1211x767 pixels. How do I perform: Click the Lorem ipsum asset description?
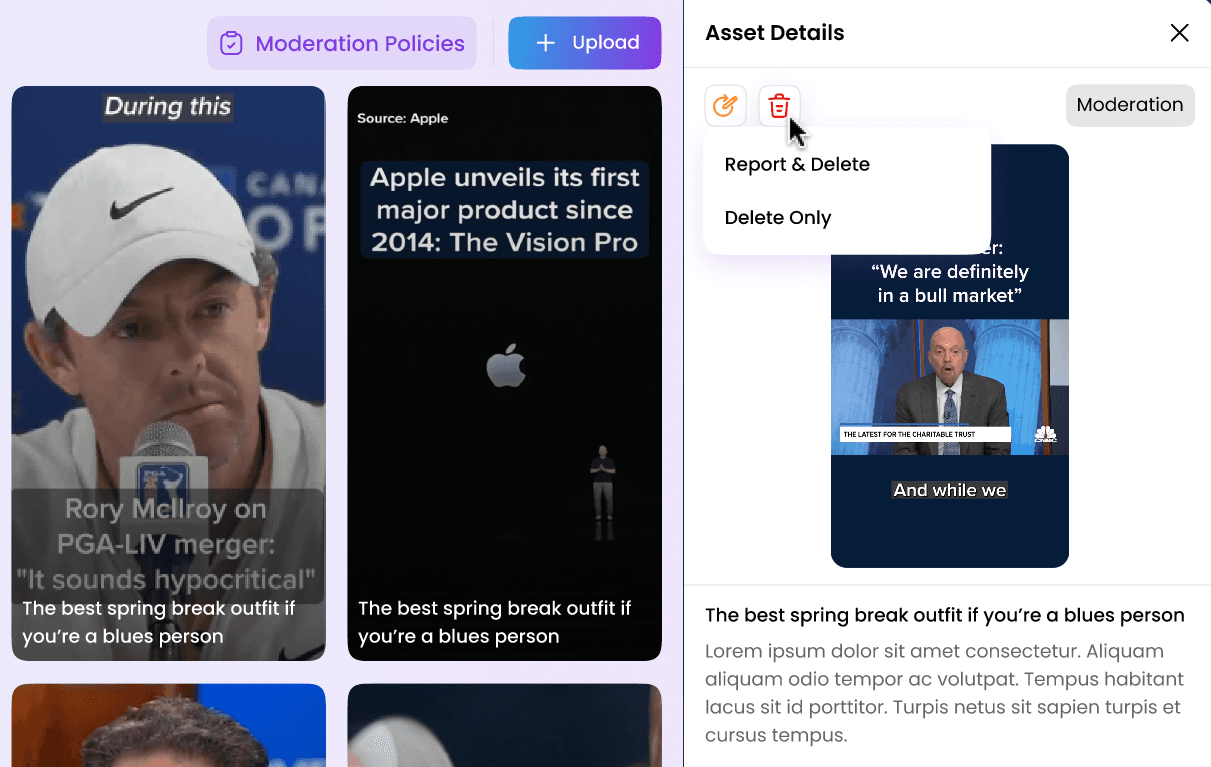point(945,693)
